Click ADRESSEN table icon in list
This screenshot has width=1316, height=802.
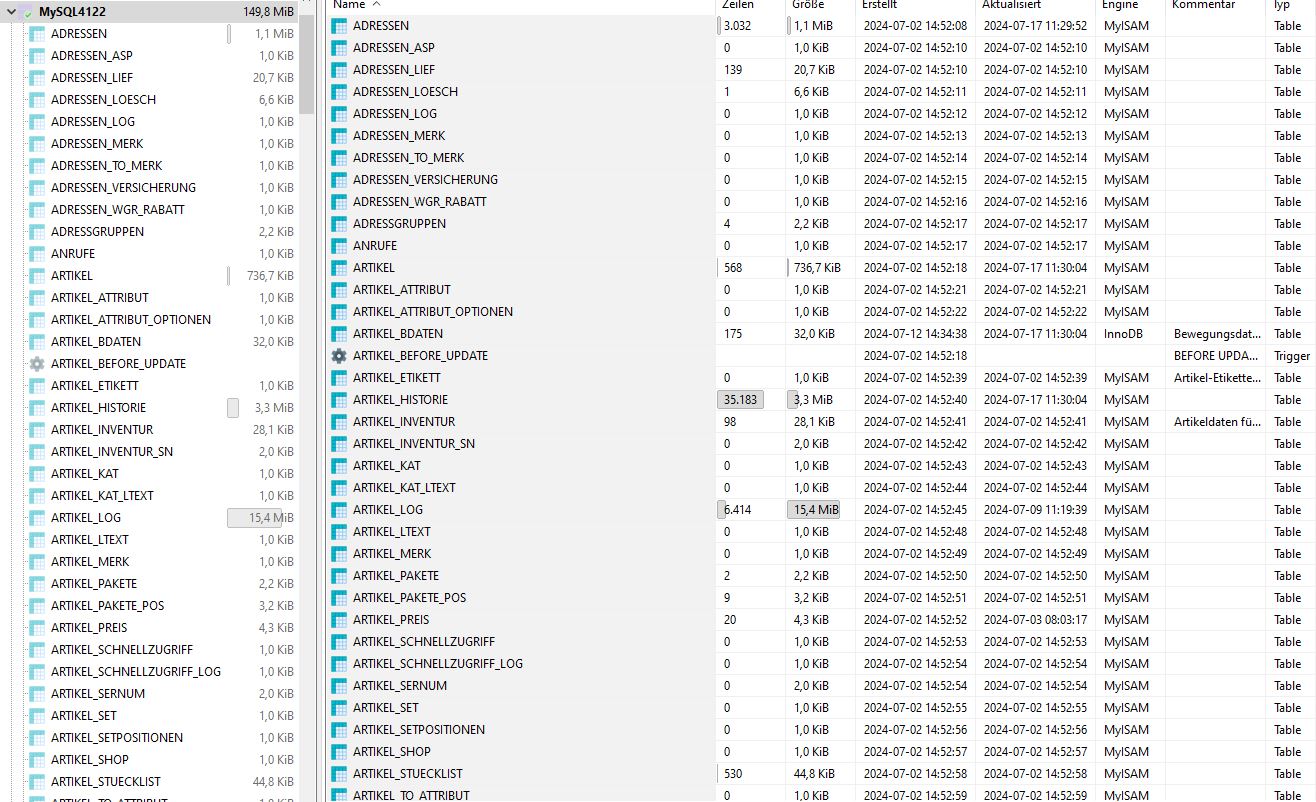click(x=339, y=26)
